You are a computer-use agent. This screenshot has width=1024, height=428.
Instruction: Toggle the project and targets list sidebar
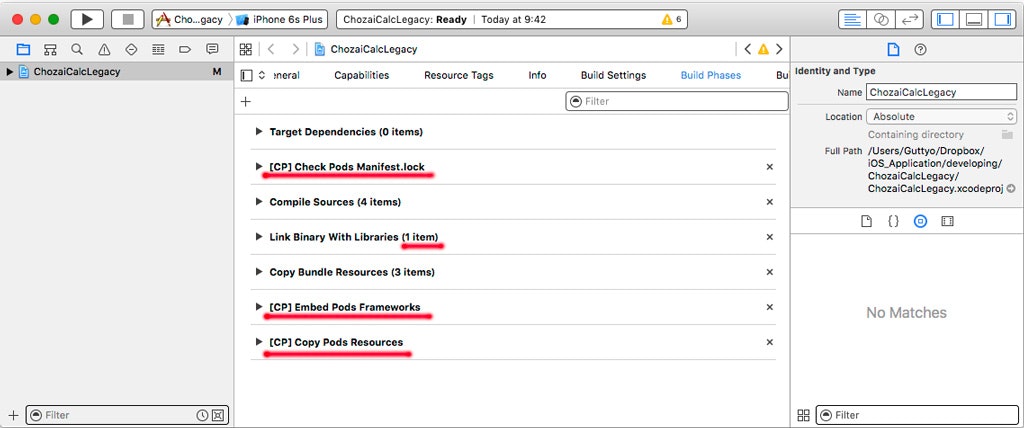(x=246, y=75)
